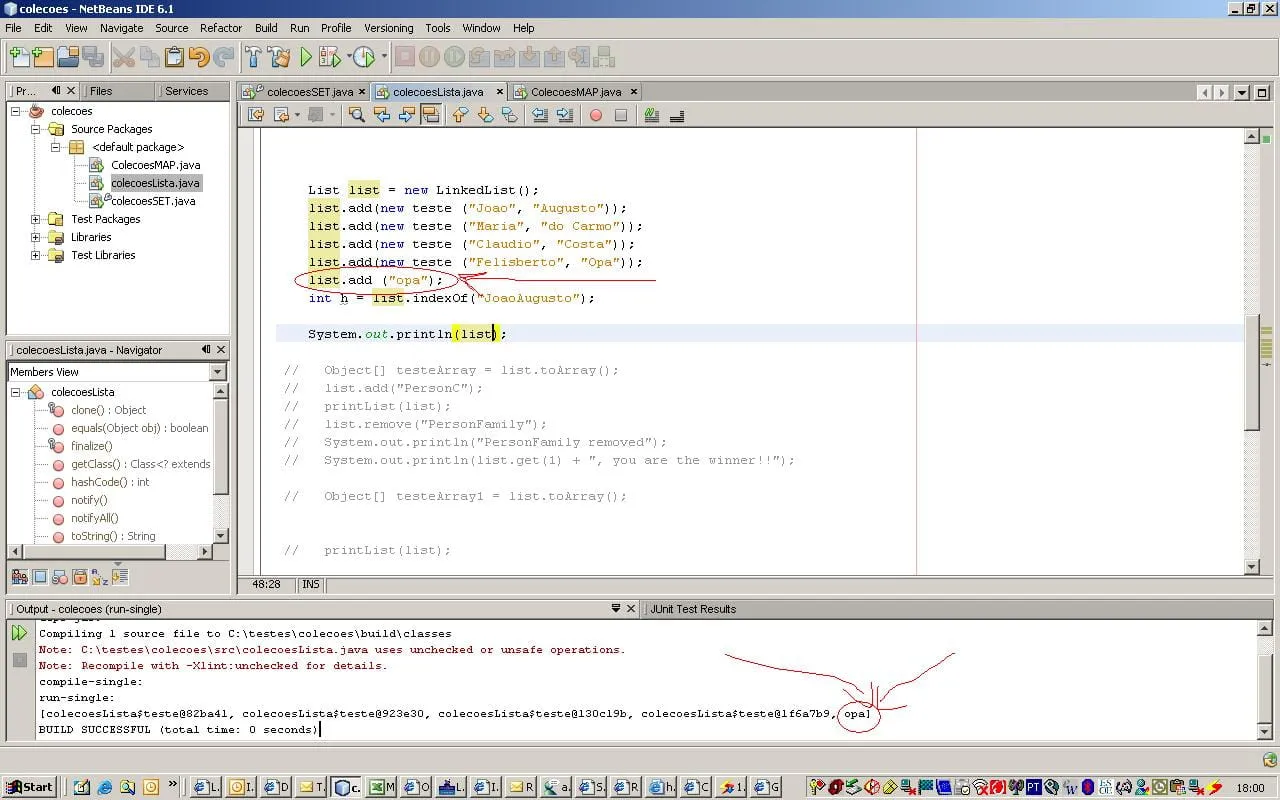Select colecoesSET.java in project tree
This screenshot has width=1280, height=800.
point(152,201)
